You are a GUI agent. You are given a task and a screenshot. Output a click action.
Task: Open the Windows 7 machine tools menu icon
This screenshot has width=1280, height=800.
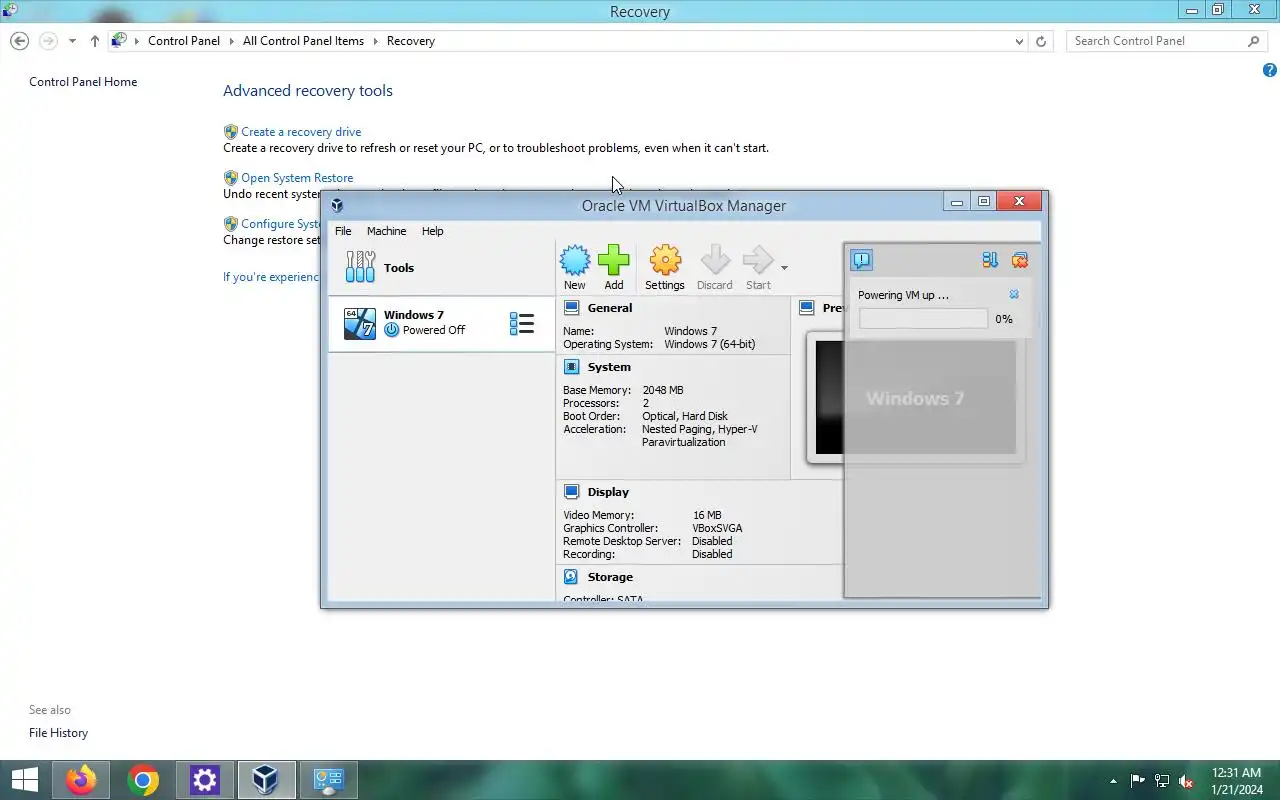click(x=522, y=323)
